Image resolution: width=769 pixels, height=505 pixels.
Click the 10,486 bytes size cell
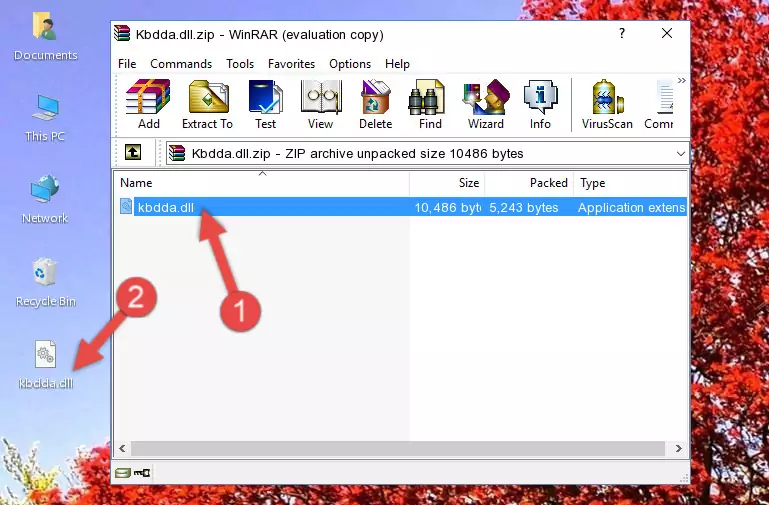point(447,208)
